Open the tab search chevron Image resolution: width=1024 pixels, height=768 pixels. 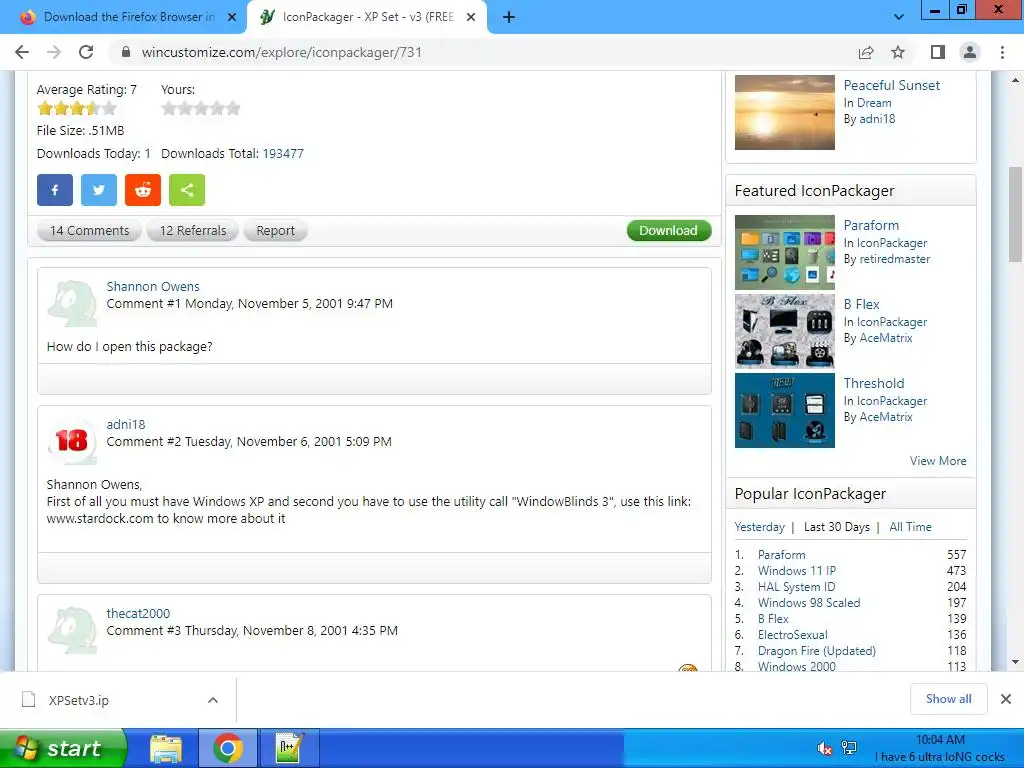[x=899, y=17]
